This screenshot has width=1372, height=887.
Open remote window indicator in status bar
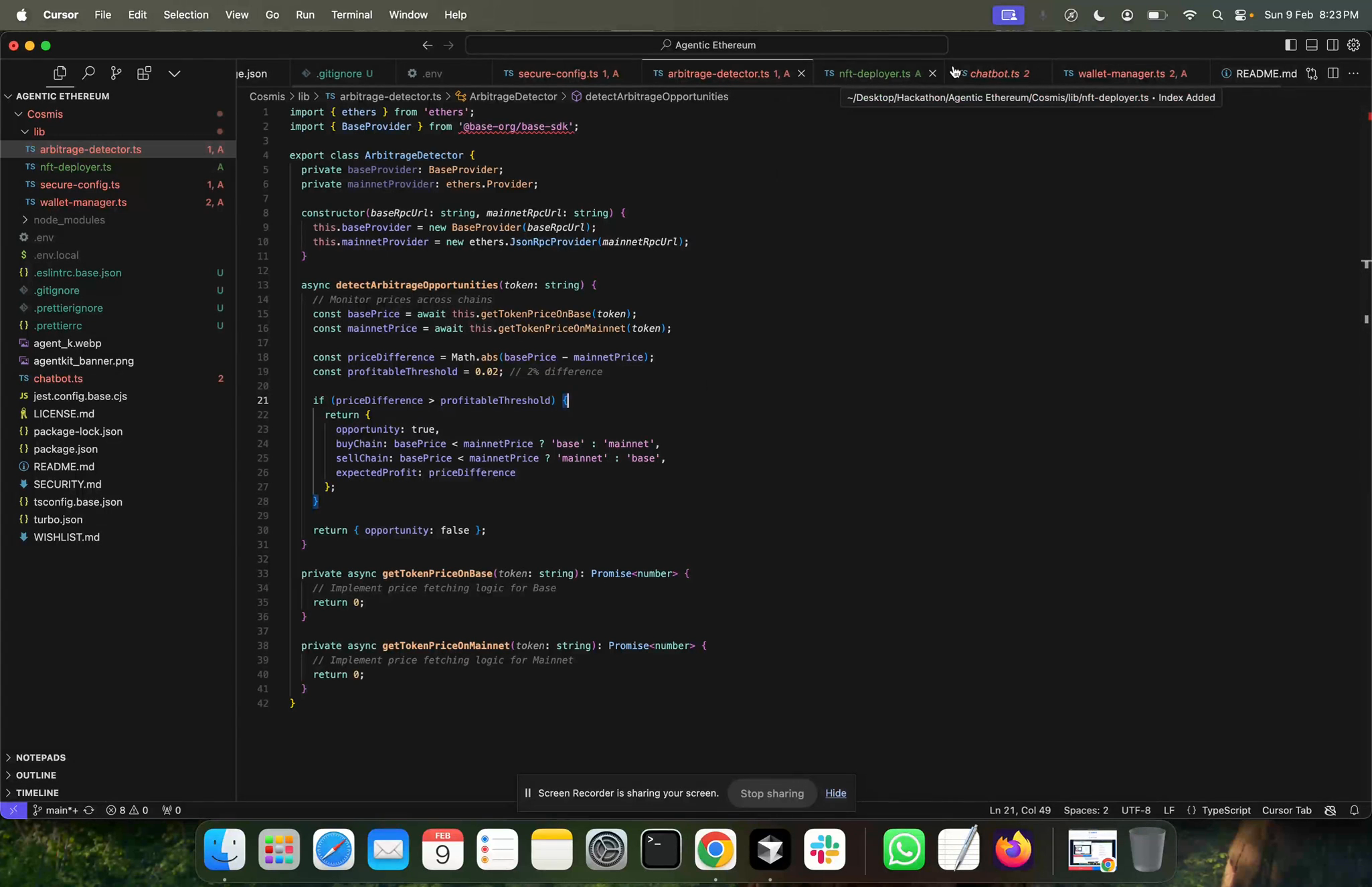(x=13, y=810)
